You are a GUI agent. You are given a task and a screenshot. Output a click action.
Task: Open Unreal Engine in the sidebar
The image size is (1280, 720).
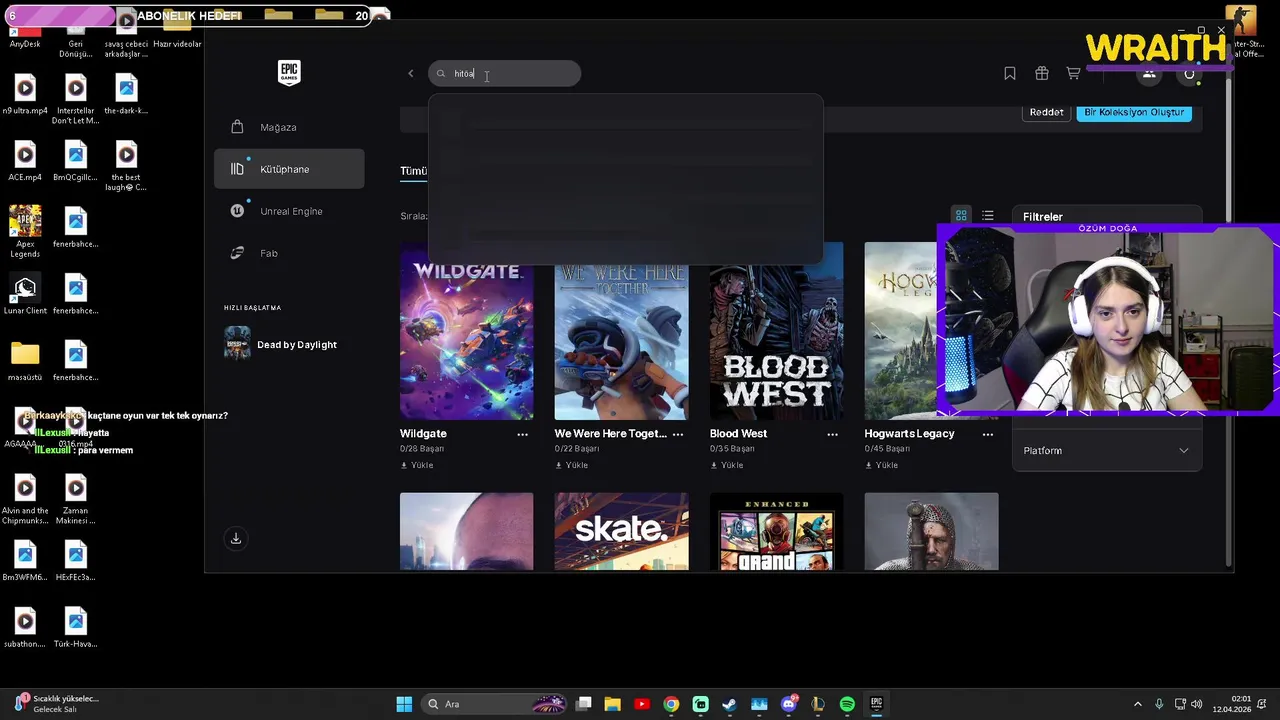(289, 211)
